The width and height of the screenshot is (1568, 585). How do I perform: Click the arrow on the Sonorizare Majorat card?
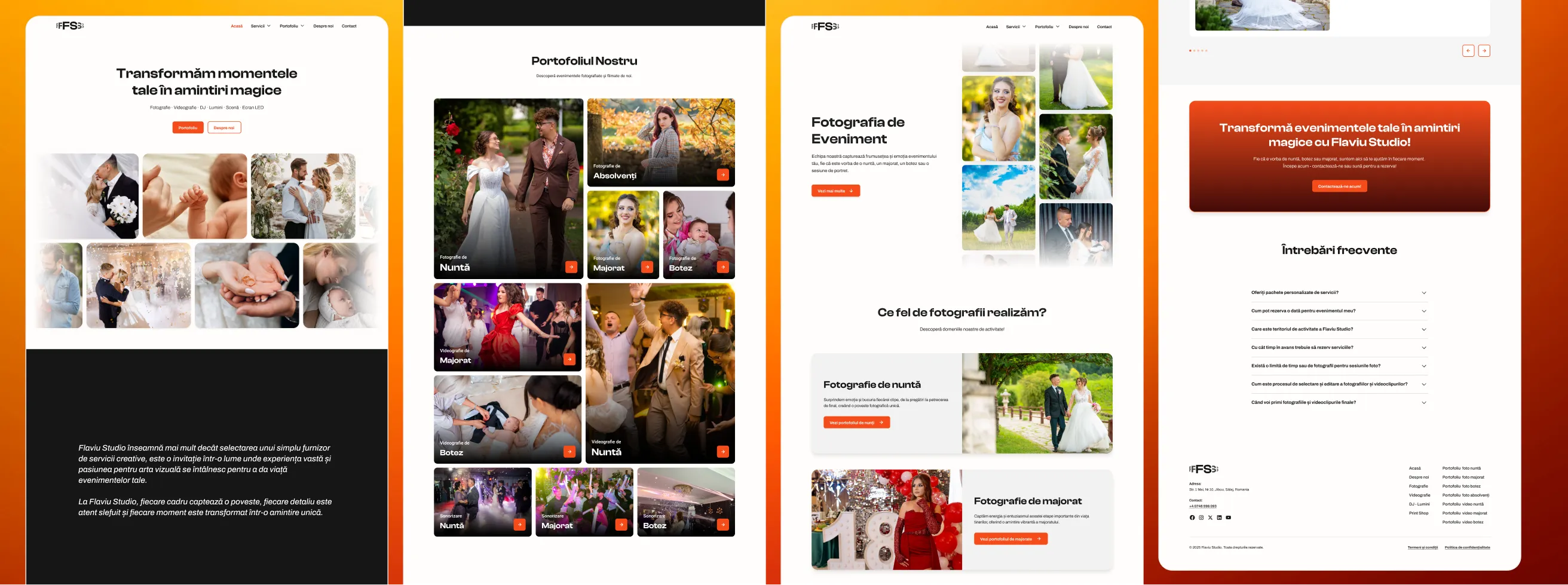click(621, 524)
